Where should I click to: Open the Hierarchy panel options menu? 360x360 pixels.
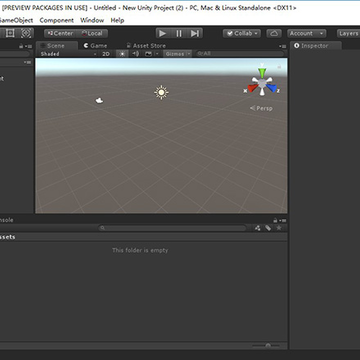(x=29, y=46)
